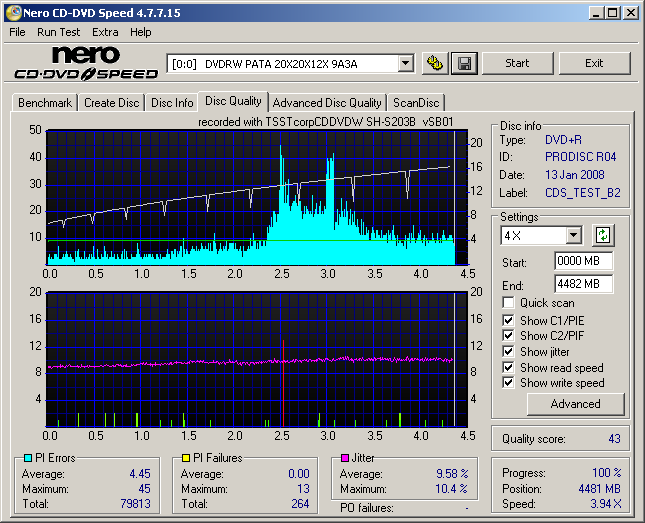This screenshot has height=523, width=645.
Task: Click the refresh speed list icon
Action: [x=603, y=235]
